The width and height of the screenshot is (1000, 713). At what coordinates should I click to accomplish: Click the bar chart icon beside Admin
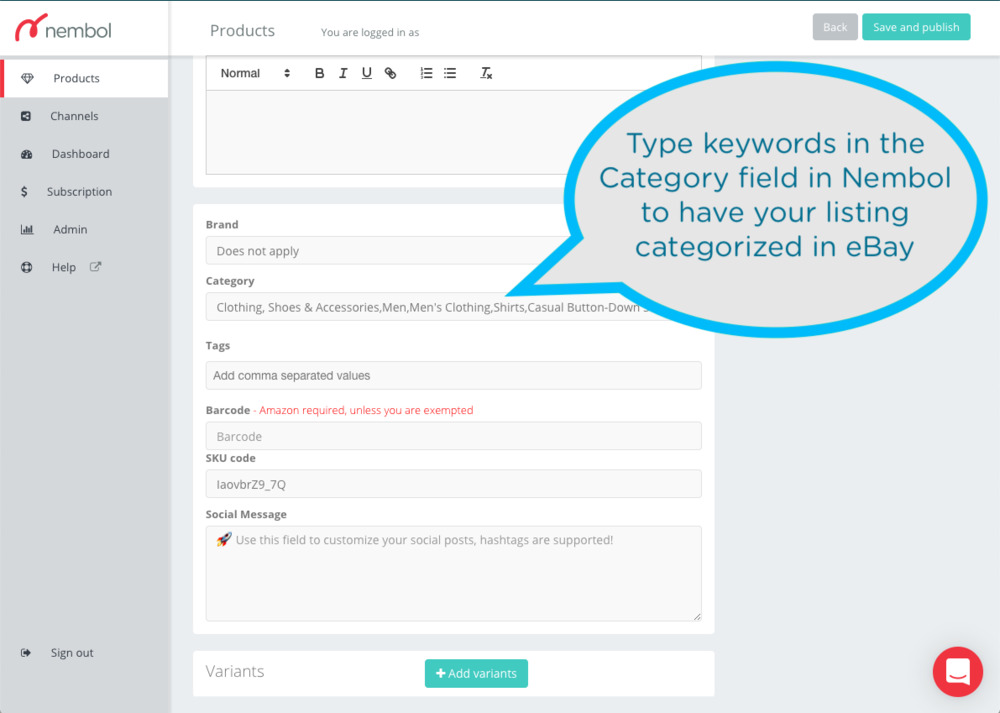coord(27,230)
